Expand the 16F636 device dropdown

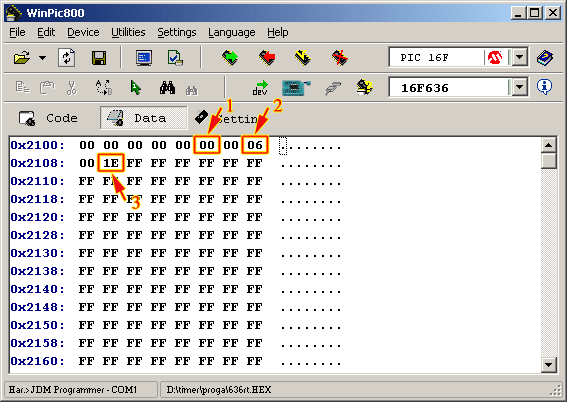click(x=520, y=87)
